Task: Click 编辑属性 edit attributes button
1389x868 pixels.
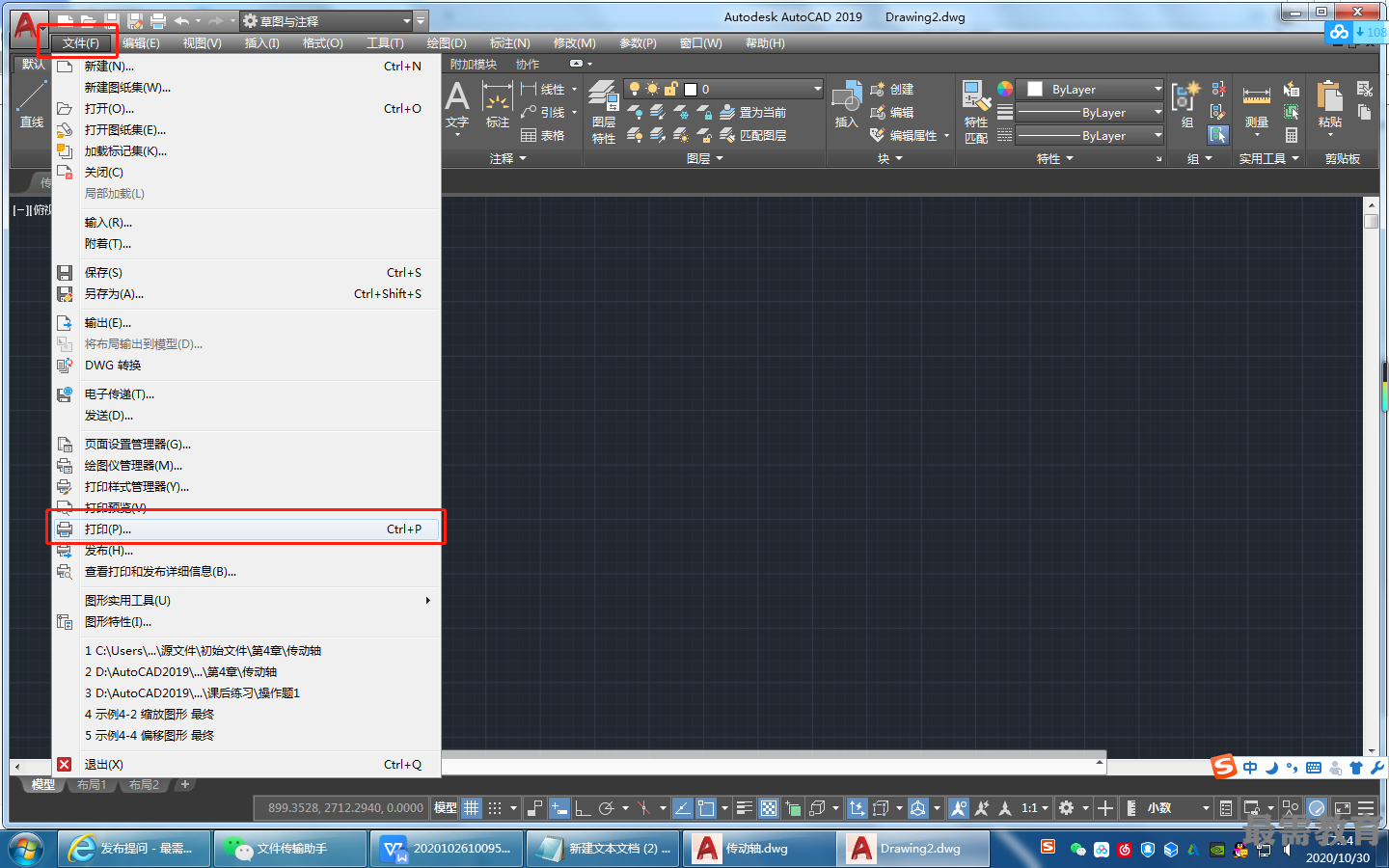Action: [x=903, y=135]
